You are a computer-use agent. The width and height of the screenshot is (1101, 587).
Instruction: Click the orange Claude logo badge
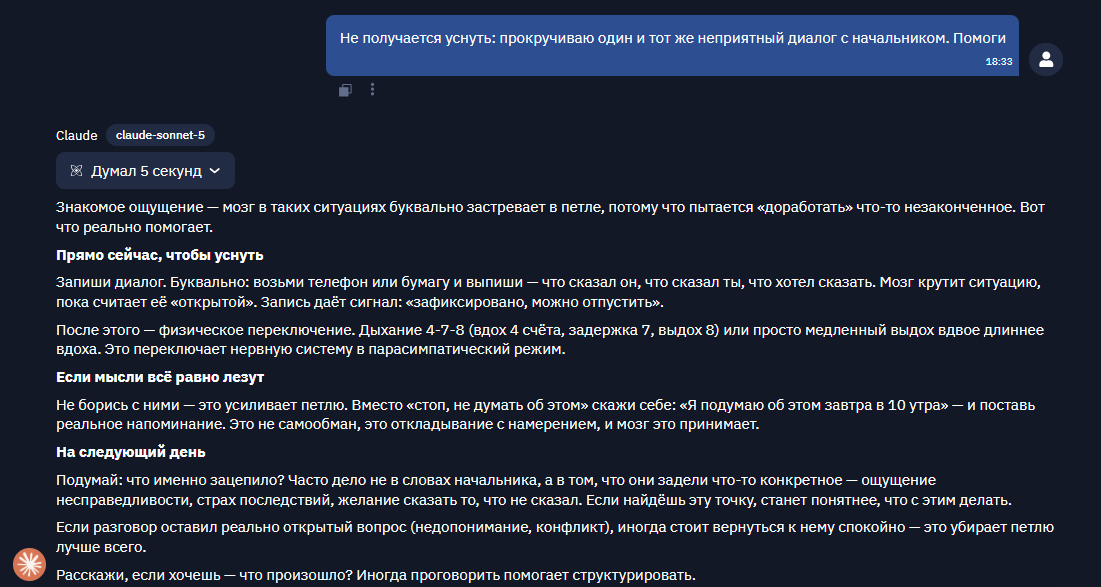29,564
